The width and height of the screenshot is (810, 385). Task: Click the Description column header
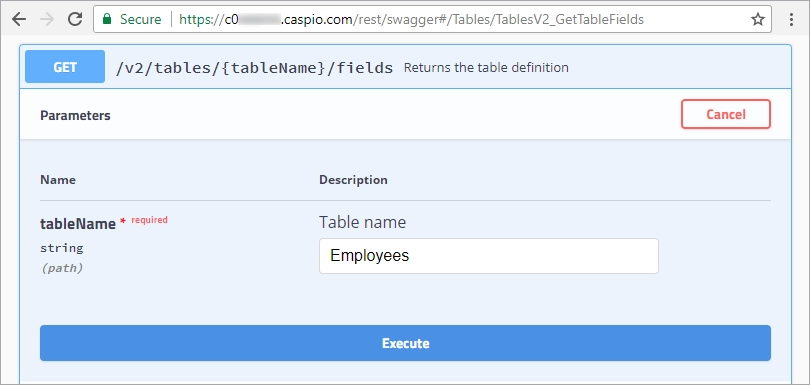point(353,180)
